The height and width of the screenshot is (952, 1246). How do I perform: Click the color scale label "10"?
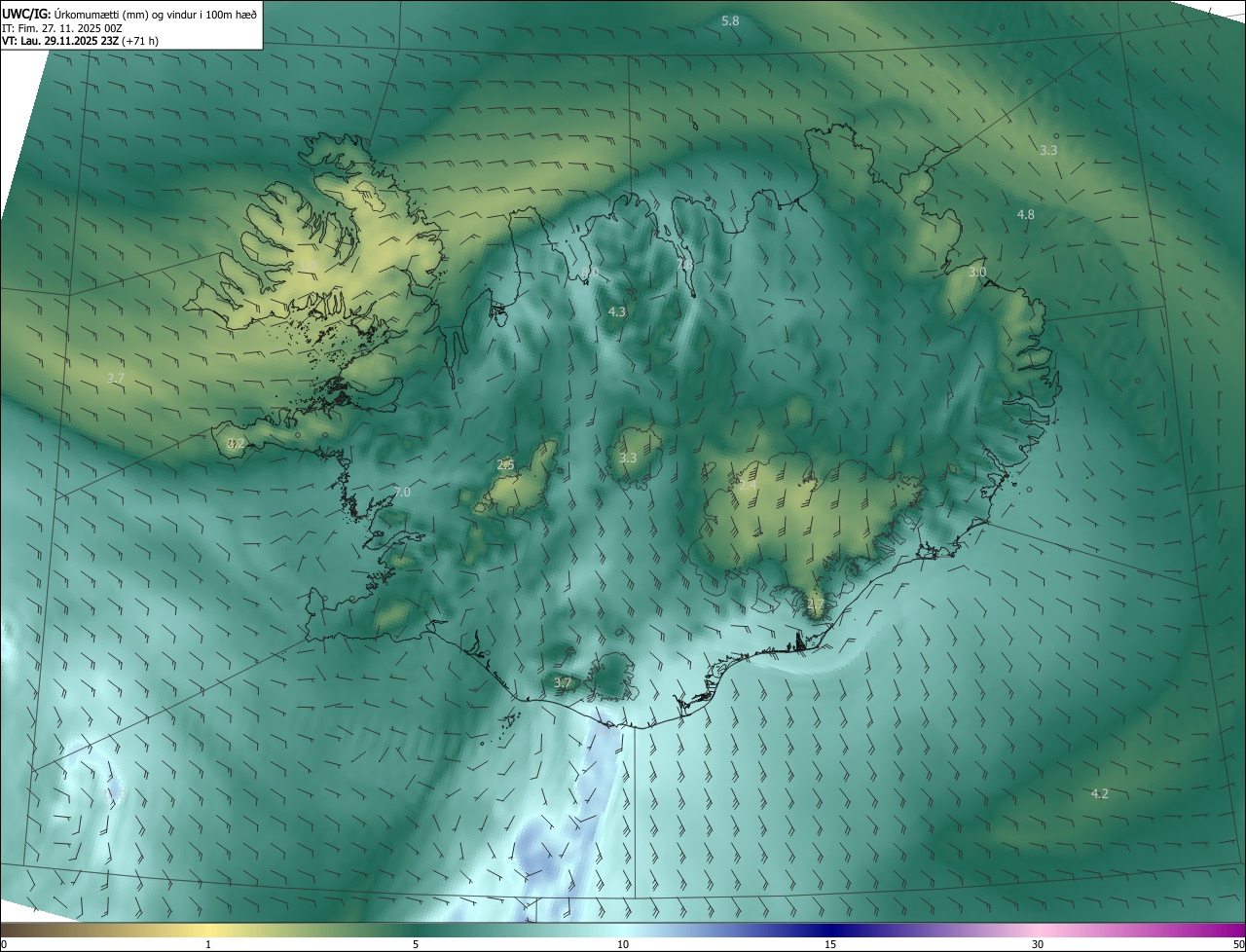click(x=623, y=944)
